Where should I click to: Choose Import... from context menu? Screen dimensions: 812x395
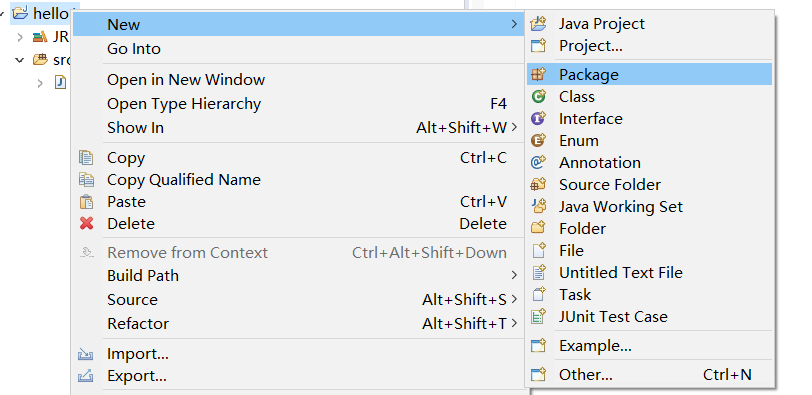pos(297,354)
